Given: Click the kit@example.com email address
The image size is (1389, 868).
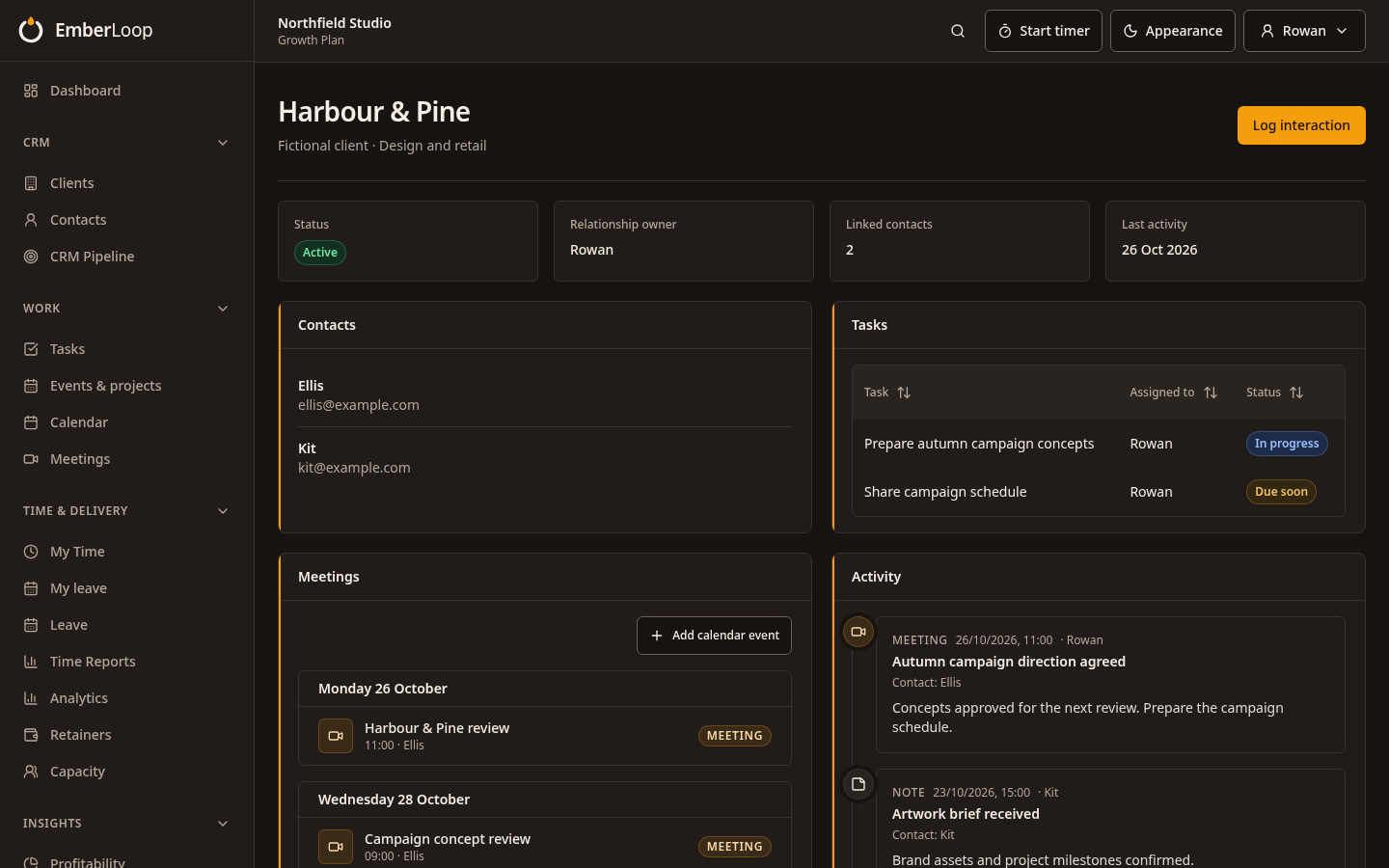Looking at the screenshot, I should point(354,468).
